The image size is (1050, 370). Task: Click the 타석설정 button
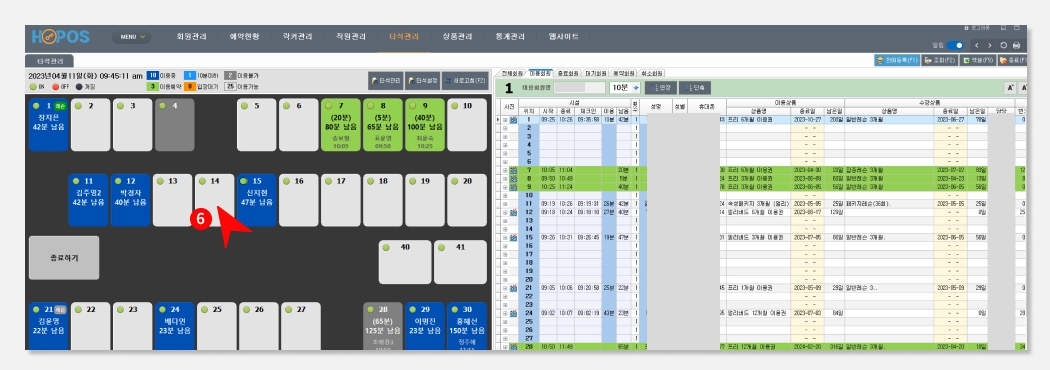tap(422, 80)
